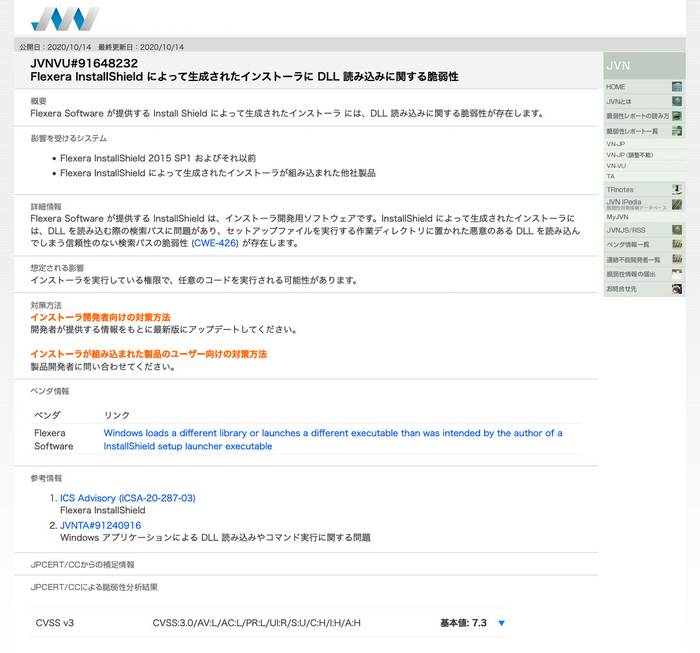Click the ベンダ情報 section heading

pyautogui.click(x=50, y=391)
